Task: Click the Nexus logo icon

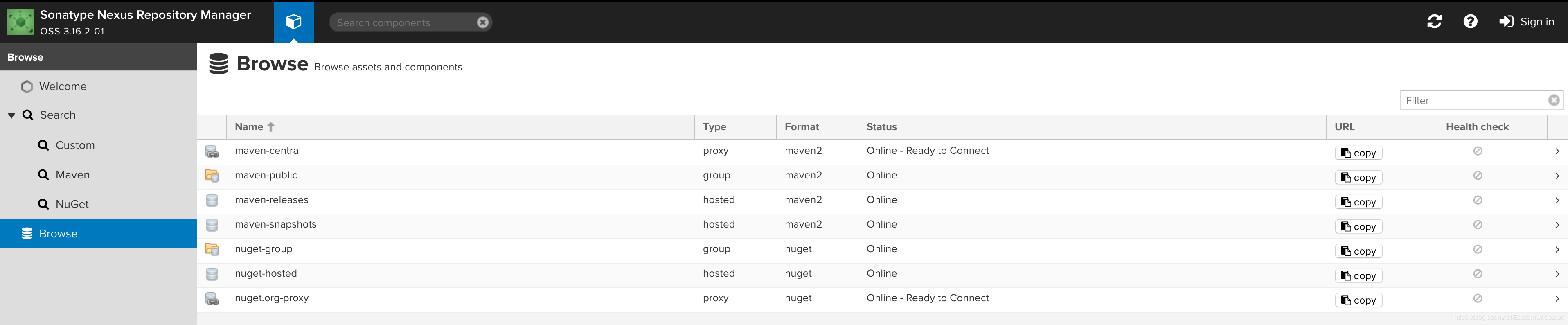Action: point(20,23)
